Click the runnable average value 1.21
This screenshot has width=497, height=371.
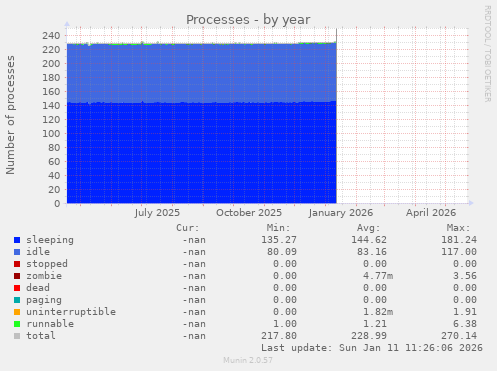pos(375,324)
